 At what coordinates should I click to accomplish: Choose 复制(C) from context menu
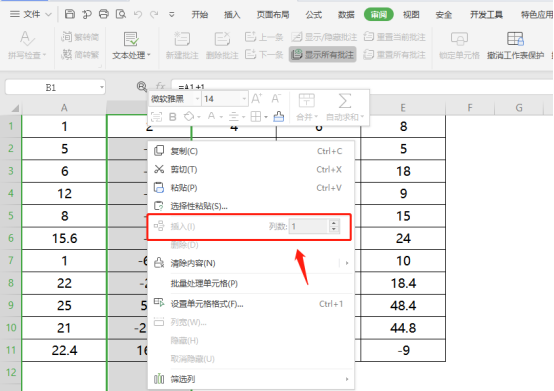click(251, 151)
